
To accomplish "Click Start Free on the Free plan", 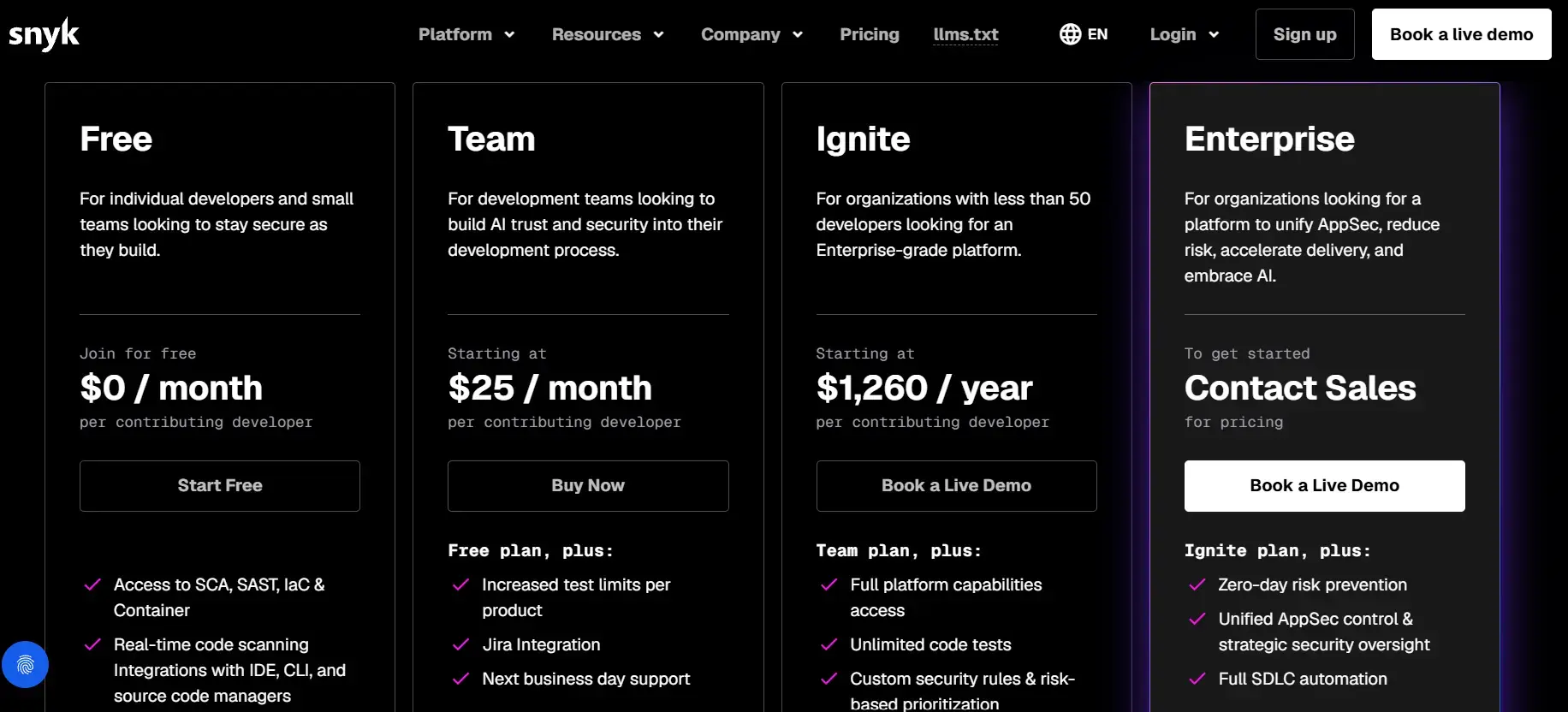I will (220, 486).
